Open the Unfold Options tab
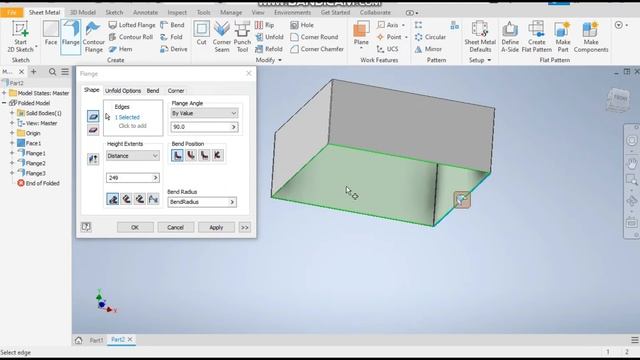Screen dimensions: 640x360 pyautogui.click(x=123, y=91)
